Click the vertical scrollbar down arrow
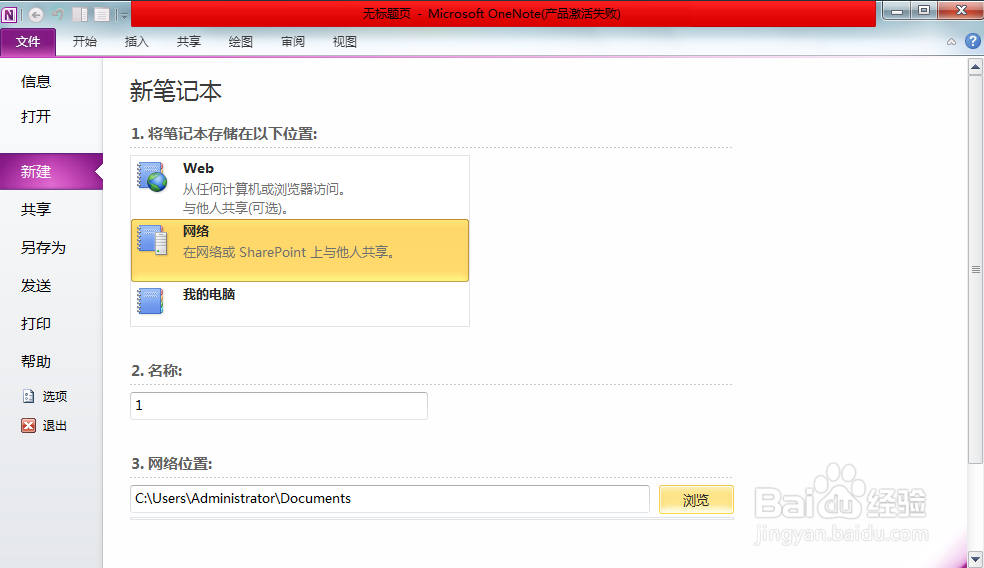 click(x=975, y=559)
